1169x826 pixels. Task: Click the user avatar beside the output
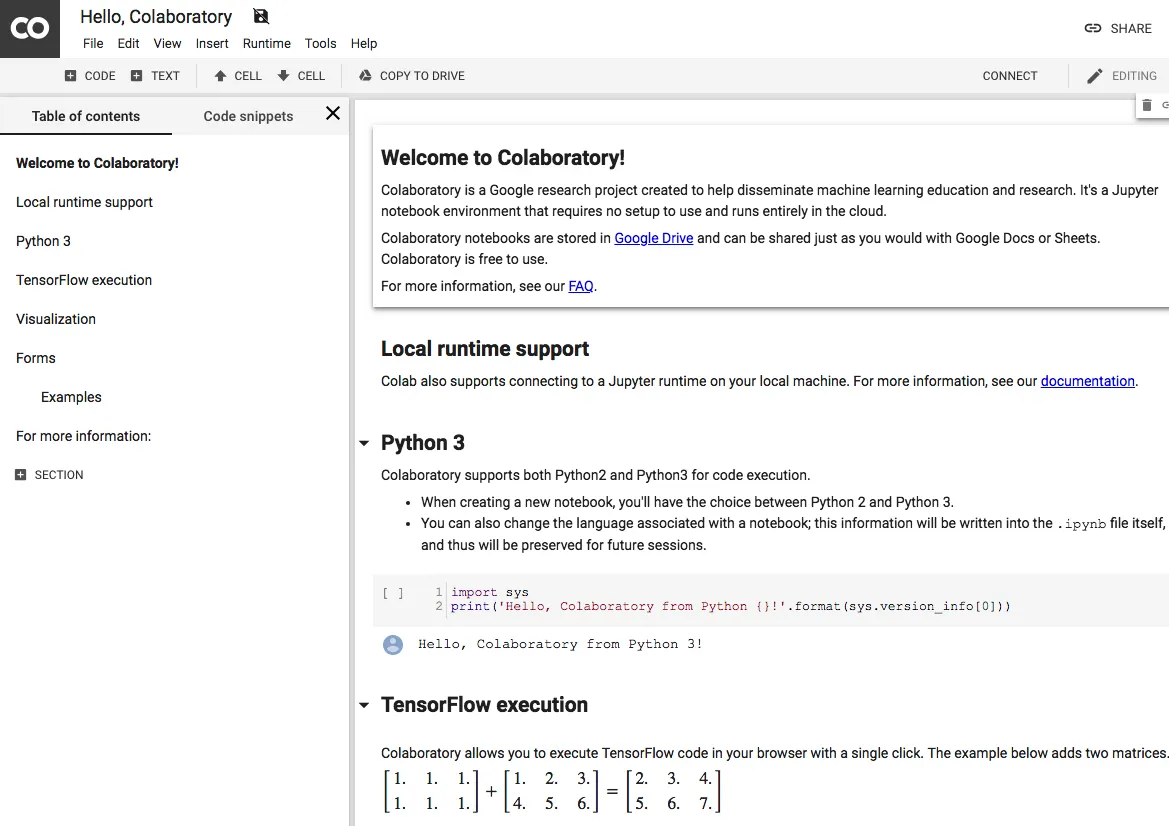click(x=393, y=645)
